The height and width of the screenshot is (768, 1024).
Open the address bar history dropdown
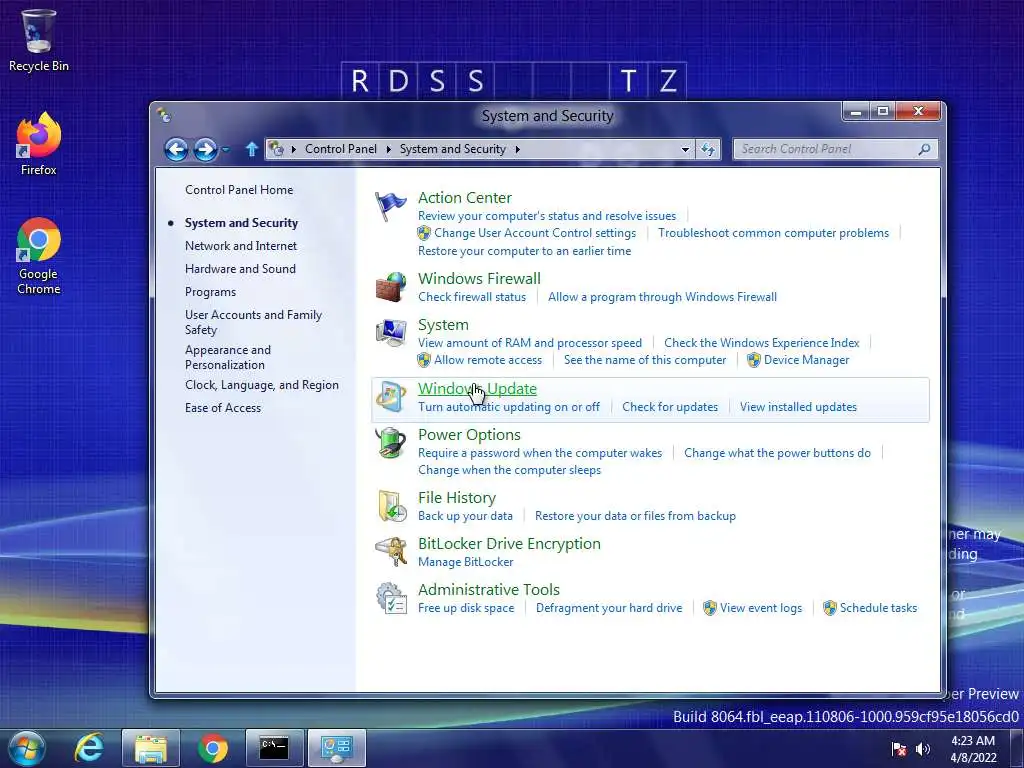(x=685, y=149)
